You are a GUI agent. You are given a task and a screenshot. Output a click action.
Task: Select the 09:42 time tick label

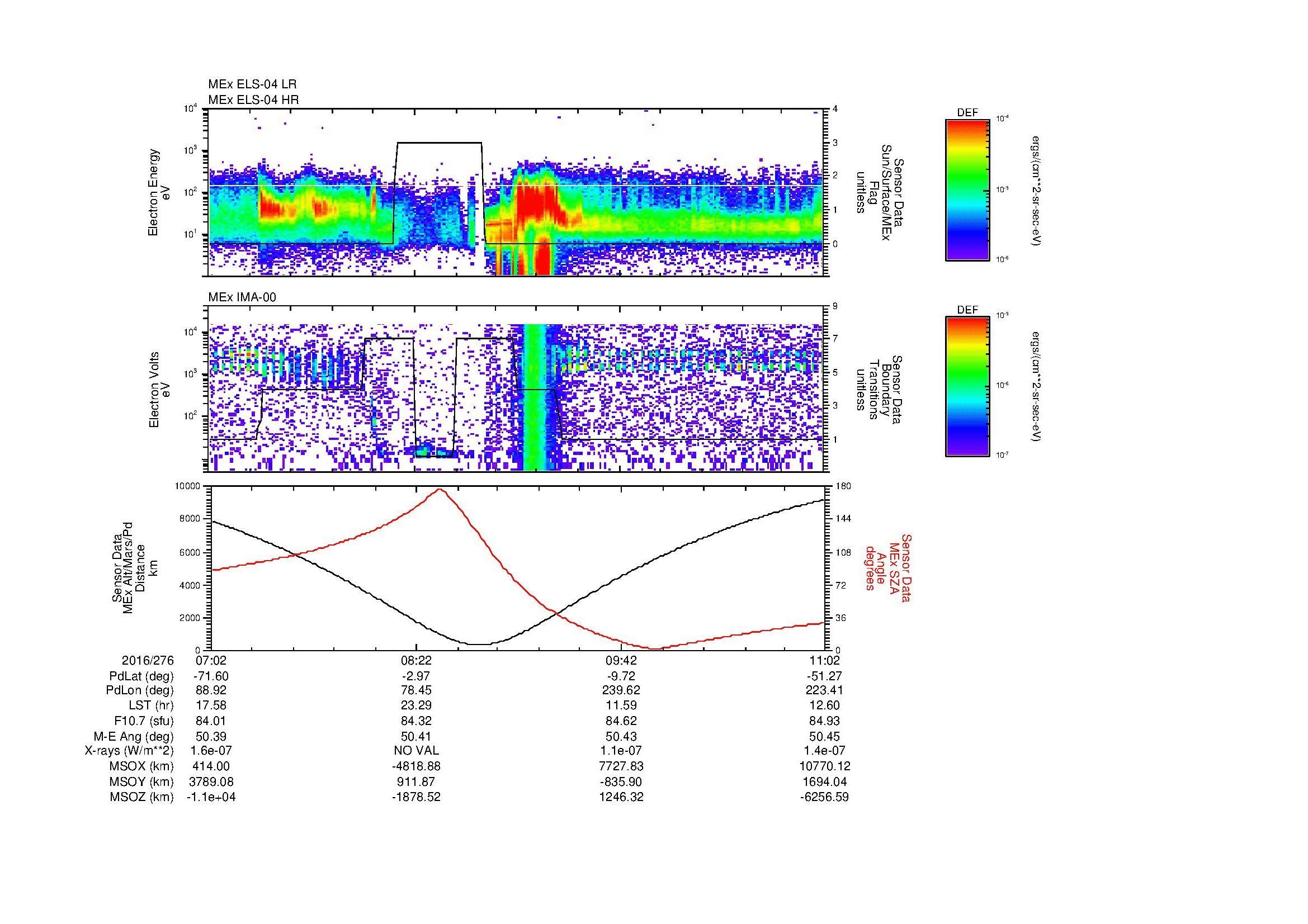[x=621, y=660]
